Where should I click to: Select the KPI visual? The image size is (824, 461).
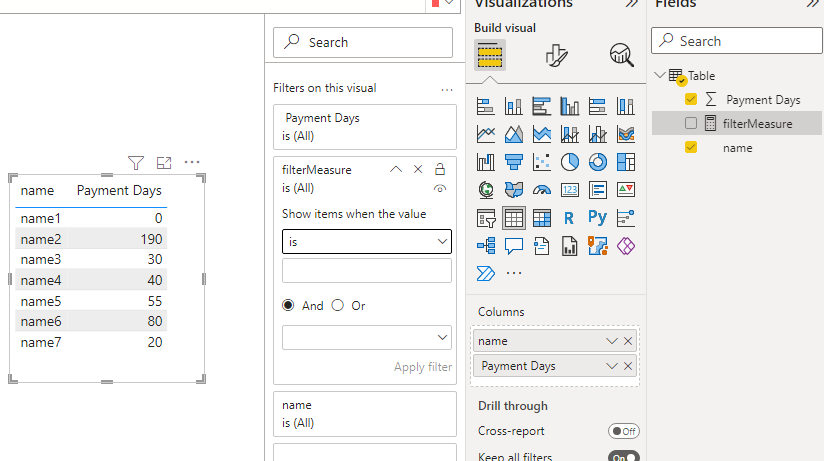pos(625,190)
